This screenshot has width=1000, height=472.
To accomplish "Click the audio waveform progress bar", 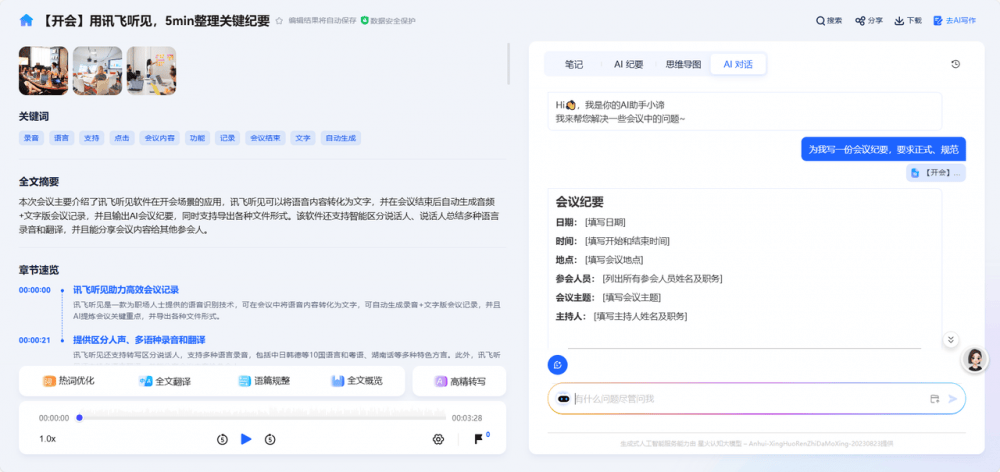I will (x=261, y=417).
